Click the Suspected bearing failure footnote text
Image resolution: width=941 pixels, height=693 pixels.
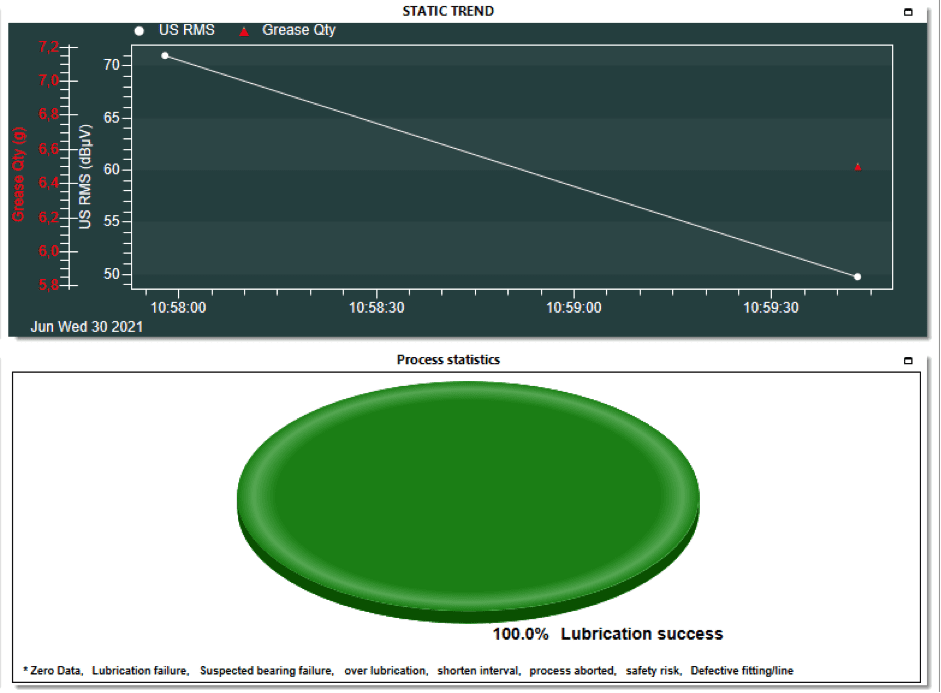point(266,671)
